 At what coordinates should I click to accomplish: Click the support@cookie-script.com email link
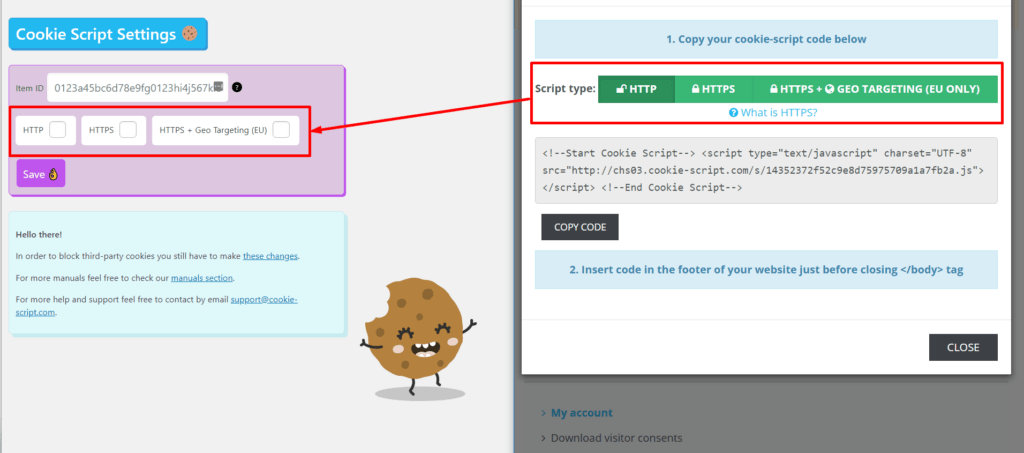tap(264, 299)
